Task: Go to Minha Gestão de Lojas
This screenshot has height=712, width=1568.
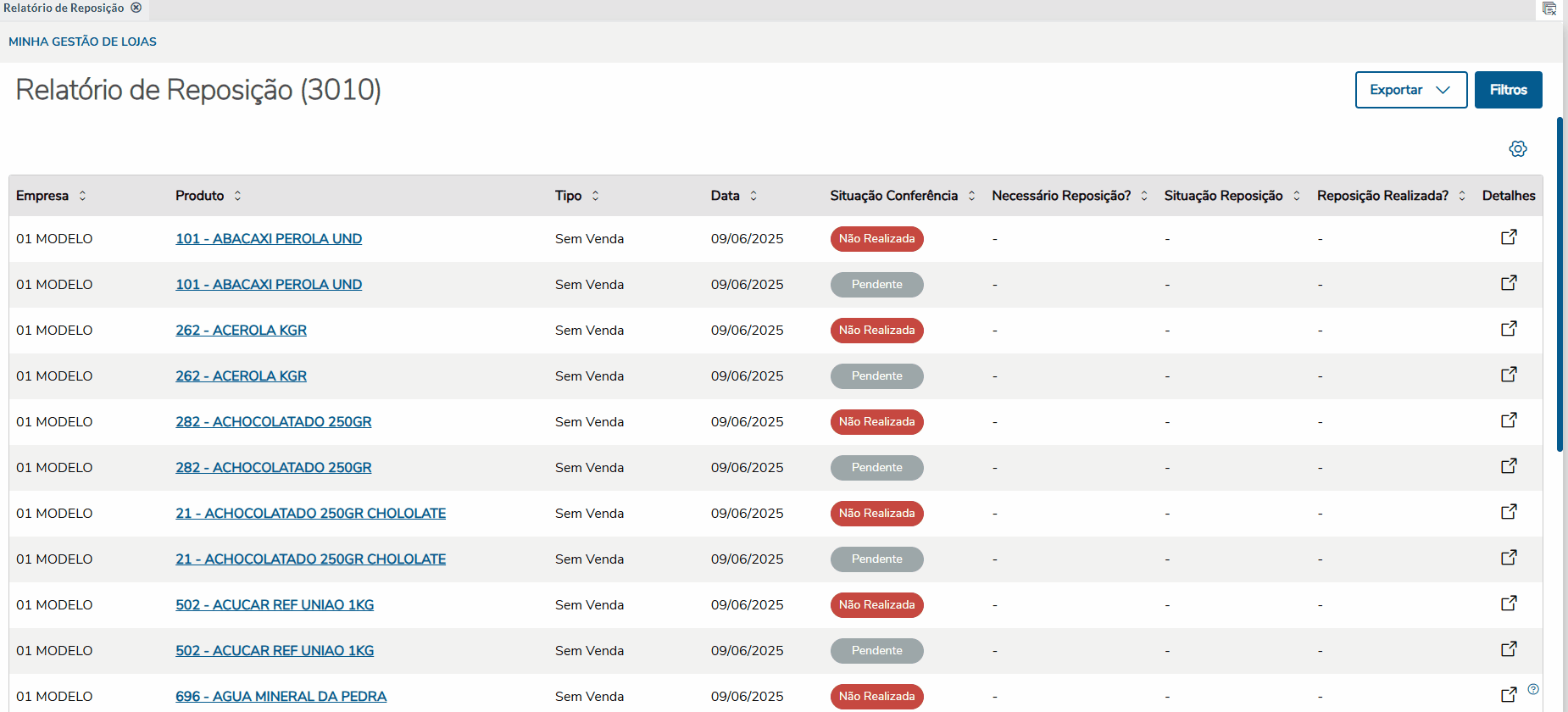Action: click(82, 42)
